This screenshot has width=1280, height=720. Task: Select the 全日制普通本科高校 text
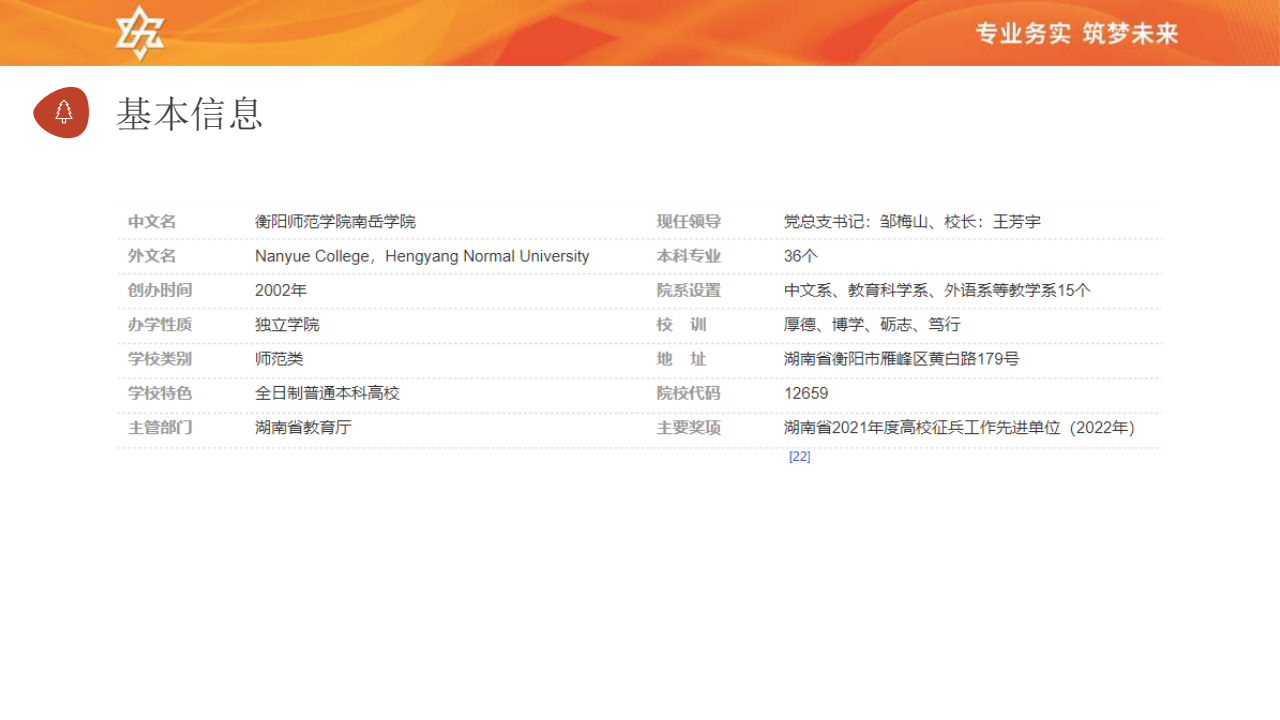point(327,393)
